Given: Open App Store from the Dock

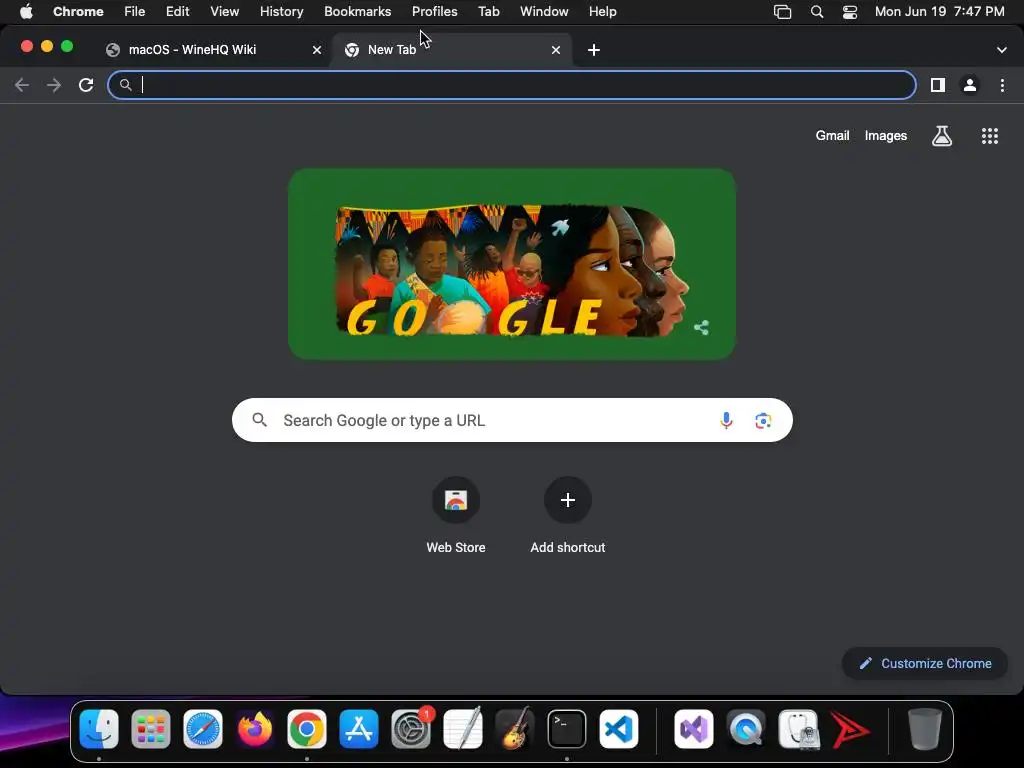Looking at the screenshot, I should 359,729.
